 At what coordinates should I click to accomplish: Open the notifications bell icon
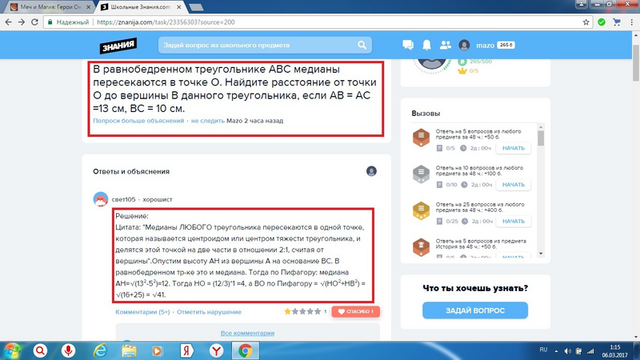point(427,45)
